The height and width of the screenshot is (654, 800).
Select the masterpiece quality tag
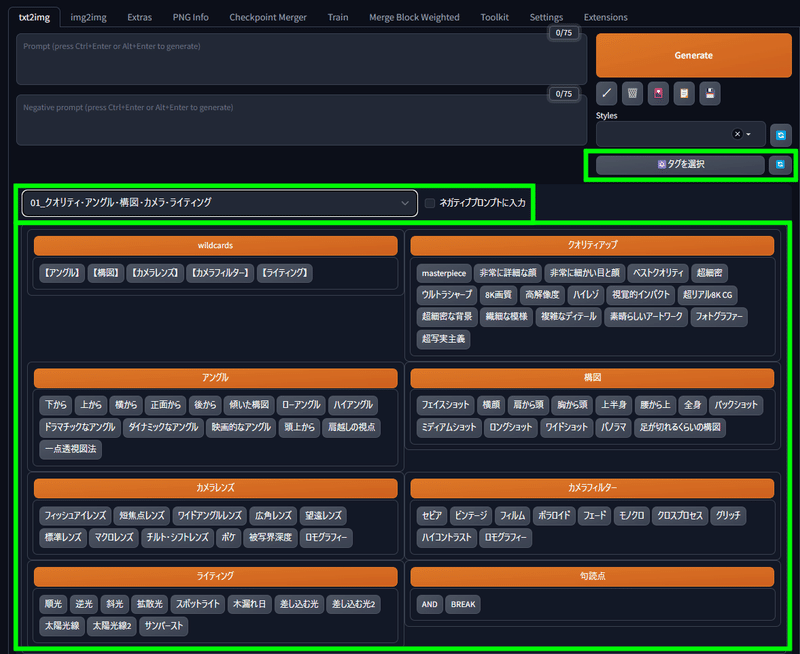coord(444,272)
